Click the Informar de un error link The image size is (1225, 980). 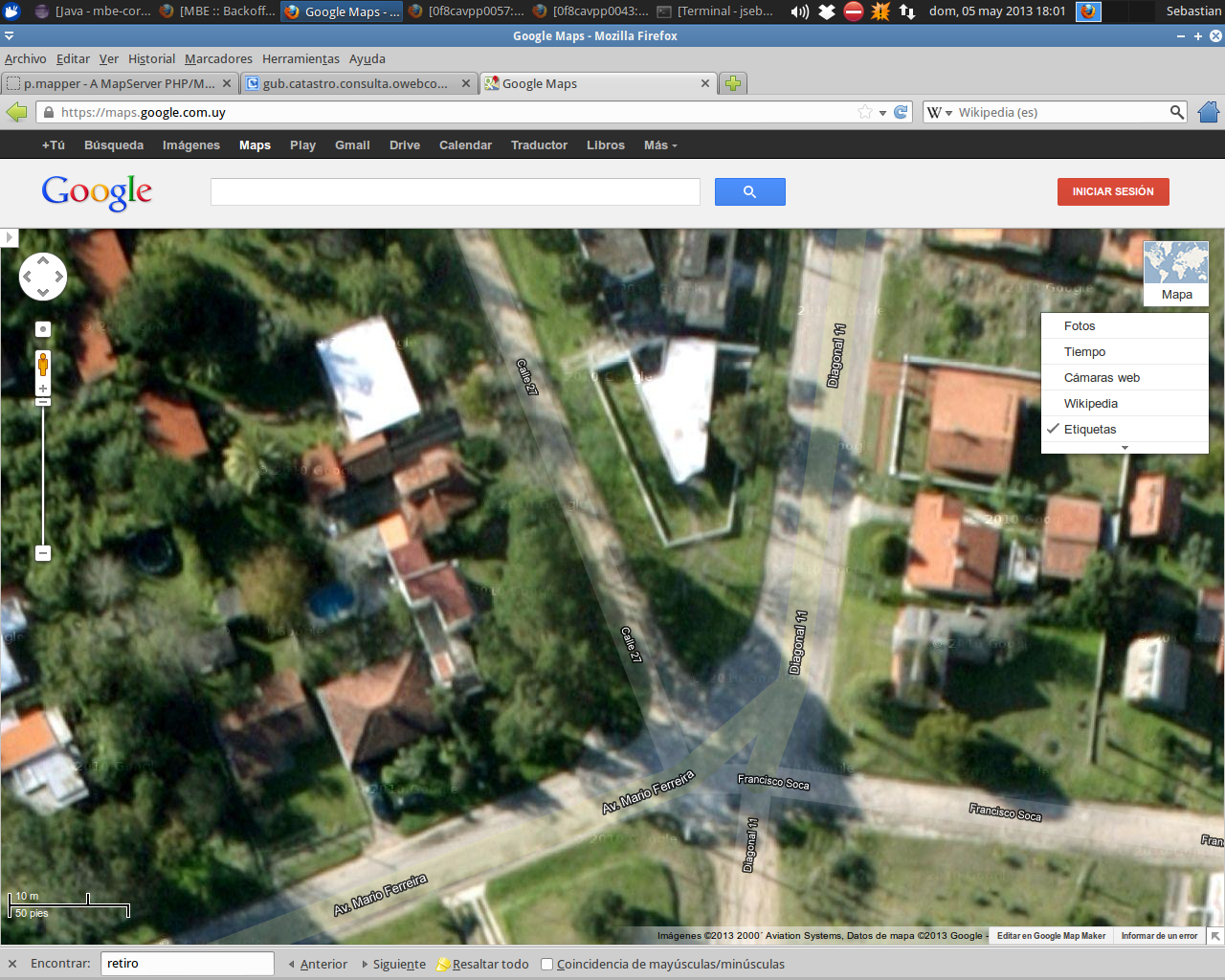point(1159,936)
